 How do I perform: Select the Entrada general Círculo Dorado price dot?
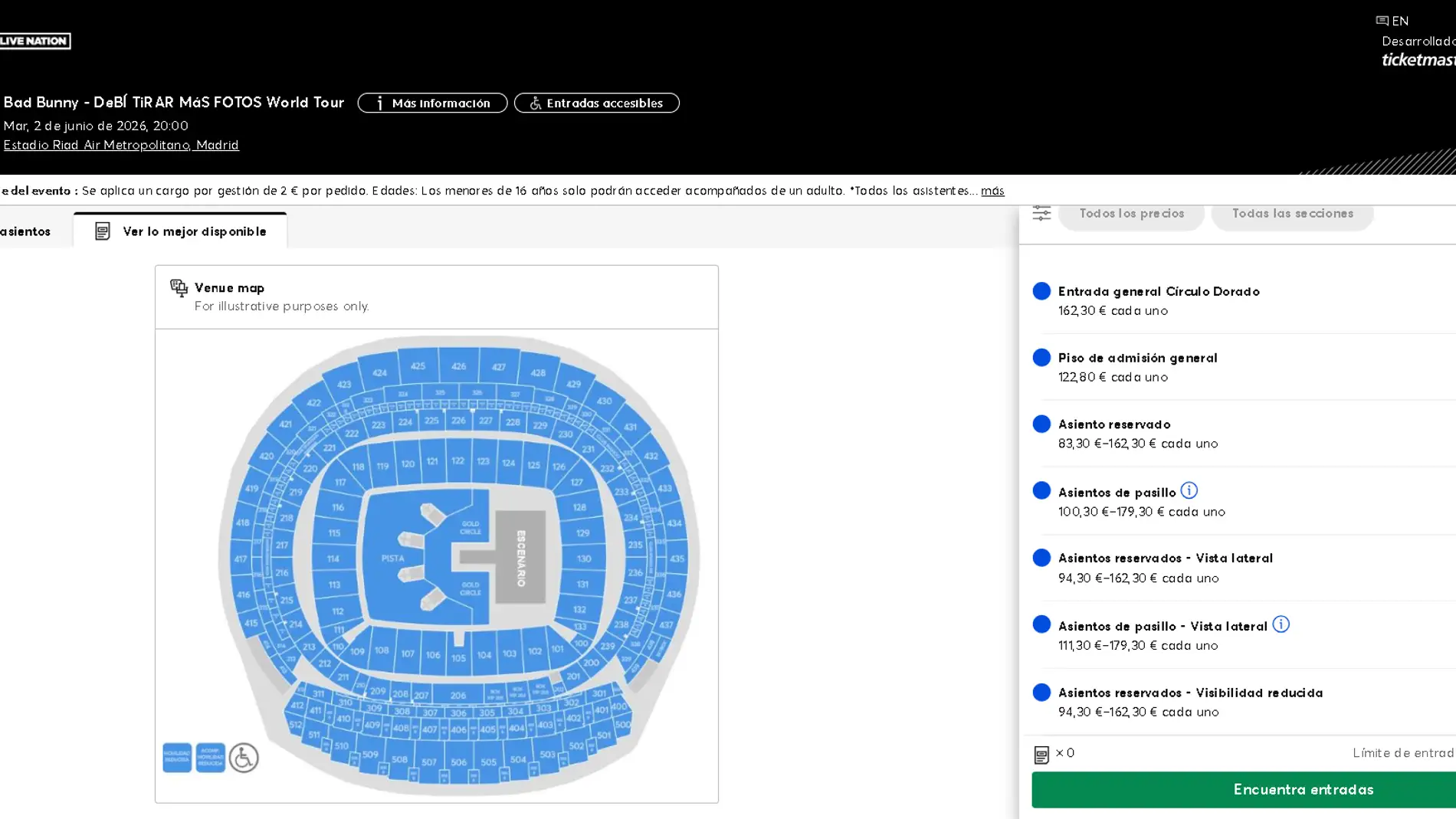[x=1041, y=290]
